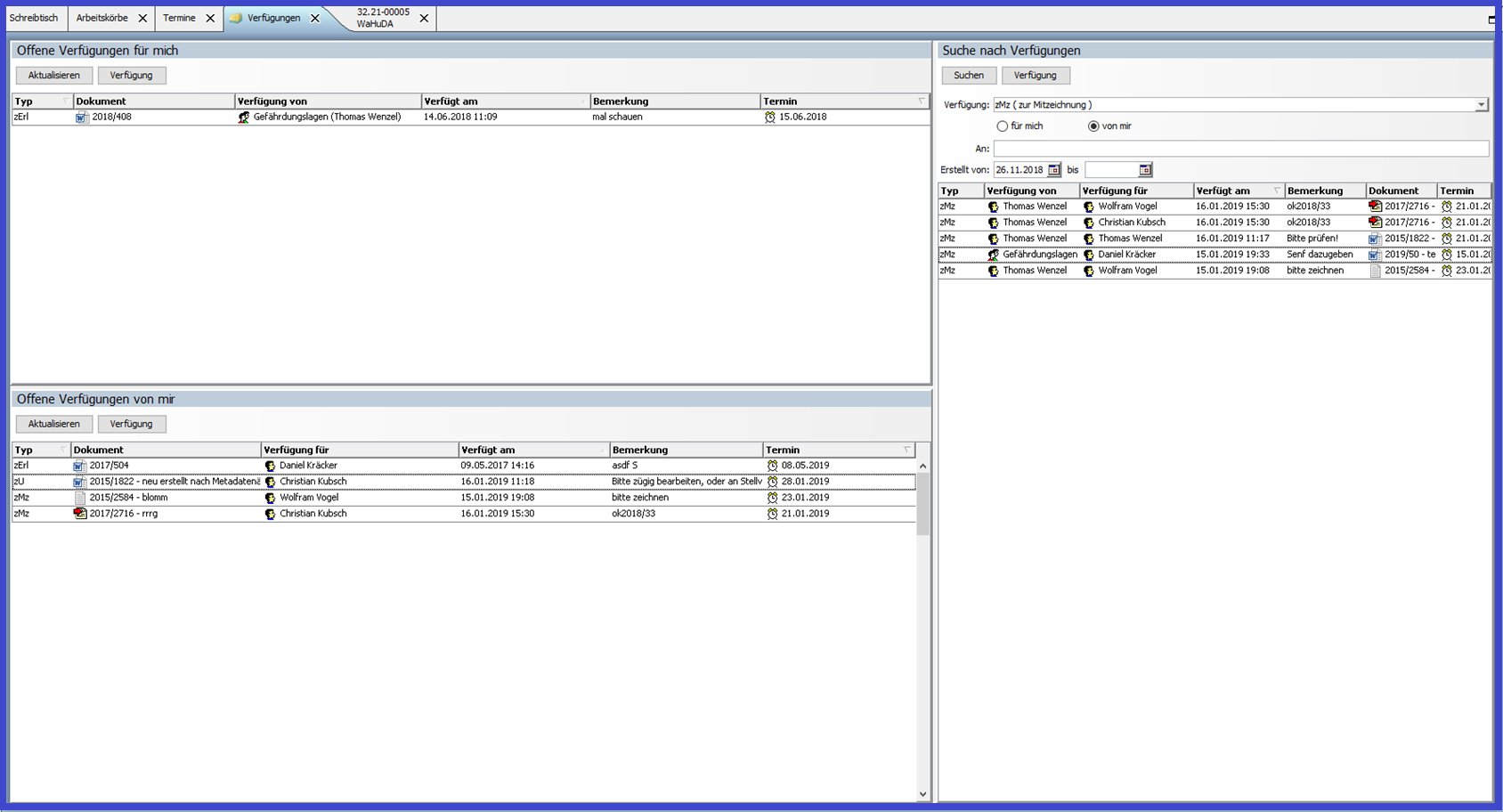This screenshot has width=1503, height=812.
Task: Click the Word document icon for 2018/408
Action: 81,118
